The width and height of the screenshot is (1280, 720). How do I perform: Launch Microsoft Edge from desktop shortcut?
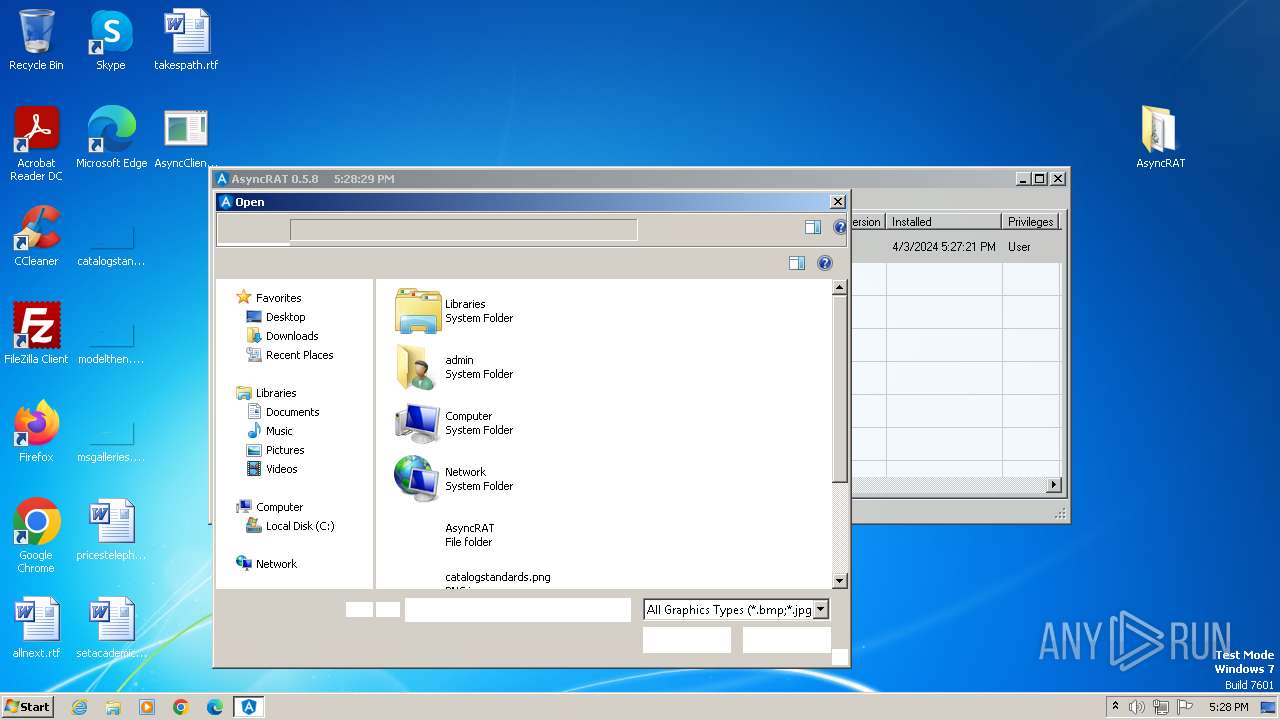111,138
